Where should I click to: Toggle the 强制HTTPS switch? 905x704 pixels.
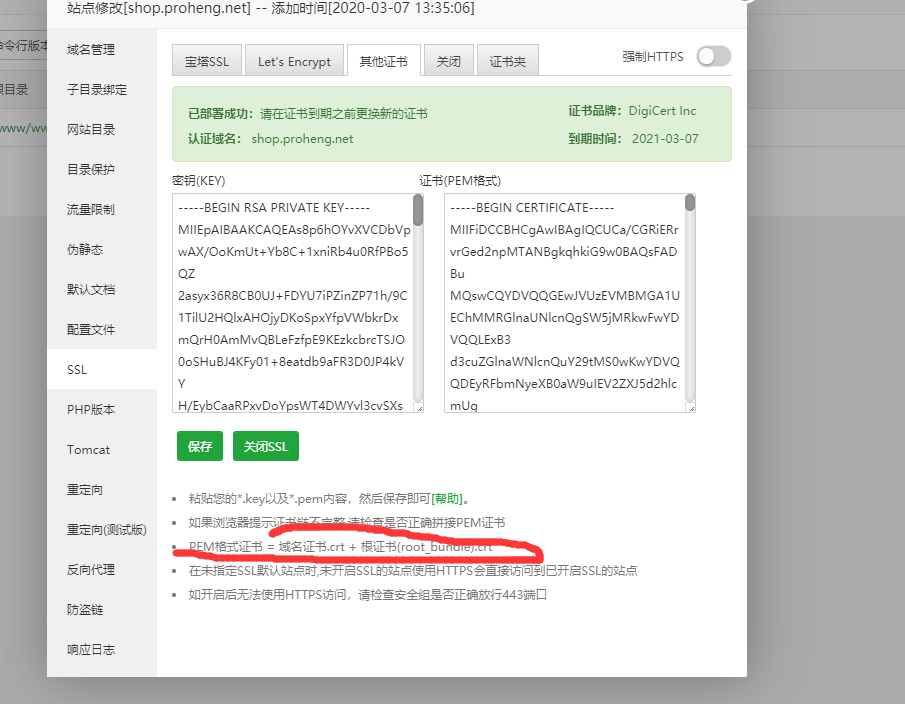click(x=713, y=57)
